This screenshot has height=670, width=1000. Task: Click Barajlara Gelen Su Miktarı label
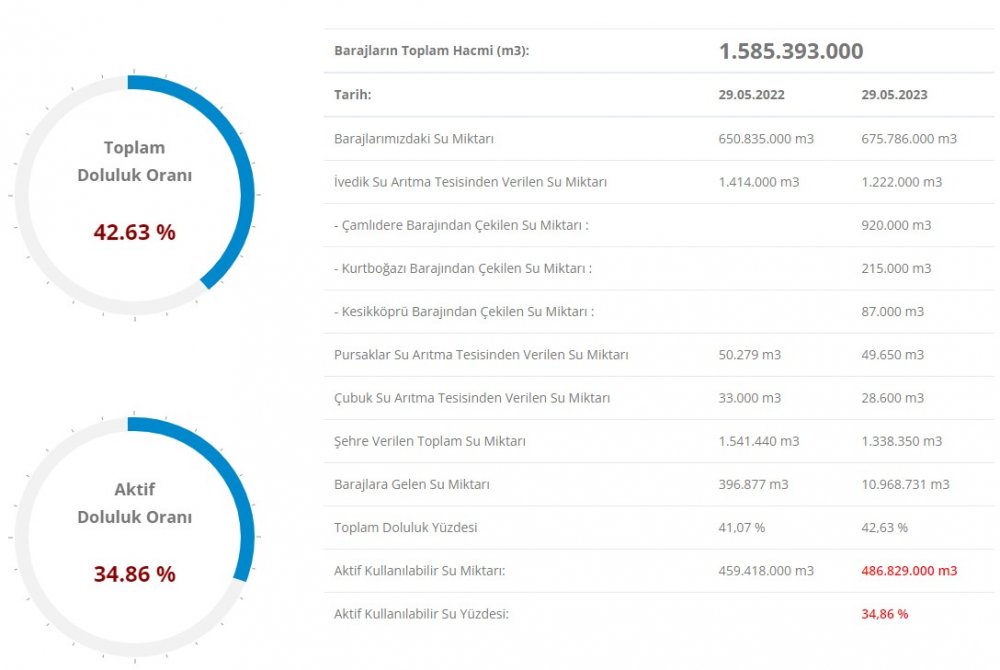pos(411,484)
